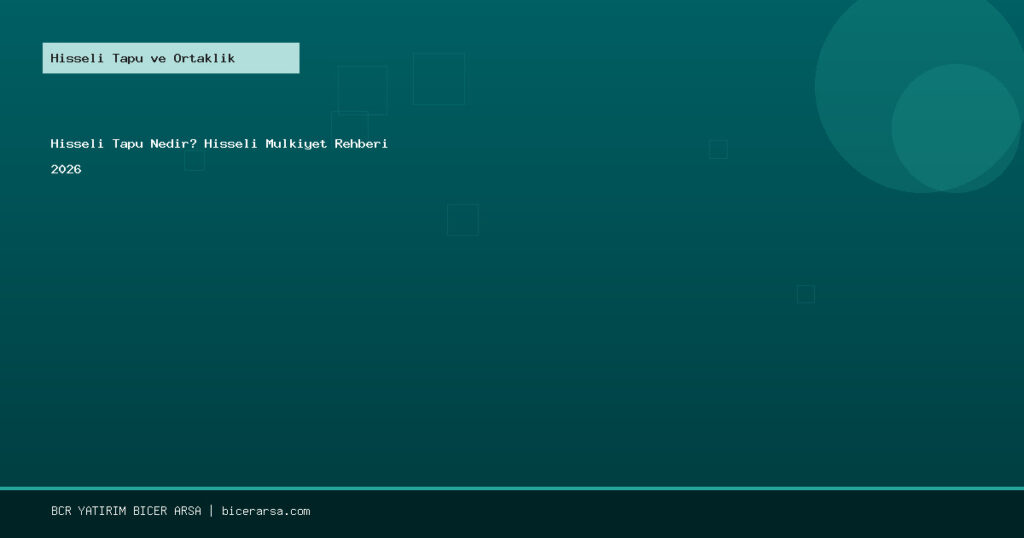Image resolution: width=1024 pixels, height=538 pixels.
Task: Click the faint square outline overlapping the tag's right neighbor
Action: point(362,90)
